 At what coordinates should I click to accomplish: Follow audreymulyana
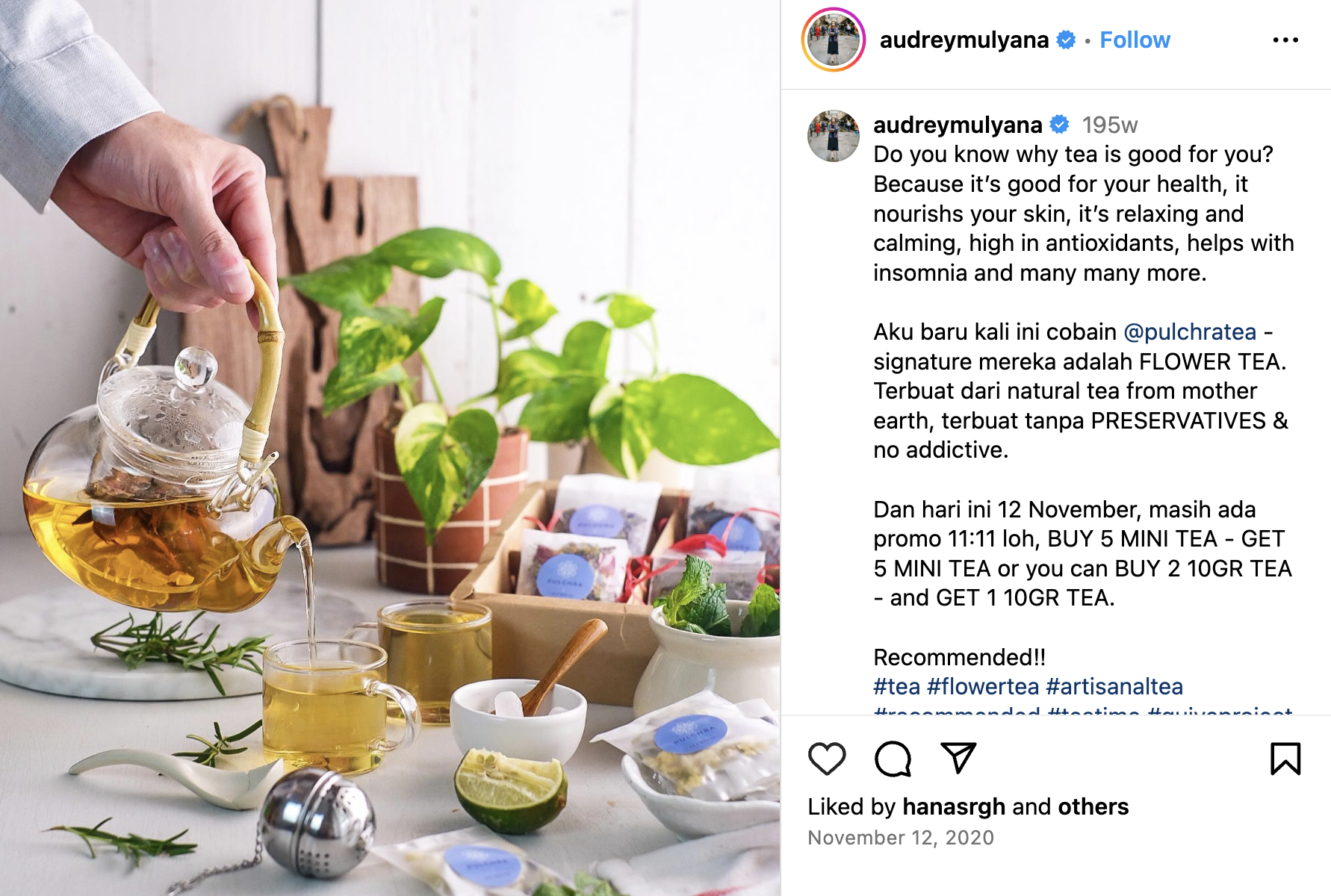1135,40
